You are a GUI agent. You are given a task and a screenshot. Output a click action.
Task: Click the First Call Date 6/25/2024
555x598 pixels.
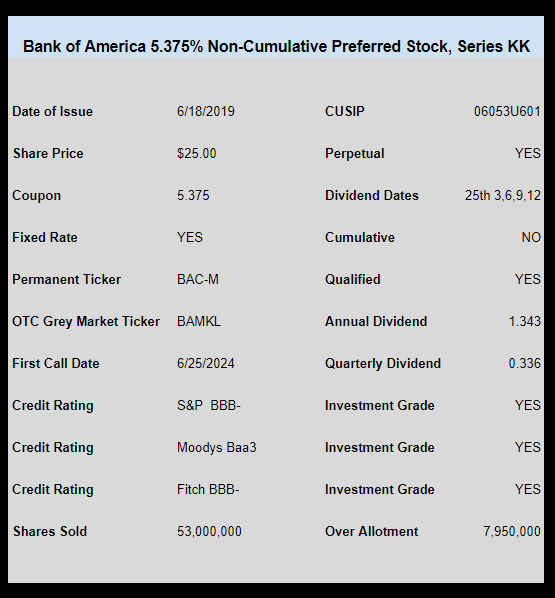[x=206, y=363]
